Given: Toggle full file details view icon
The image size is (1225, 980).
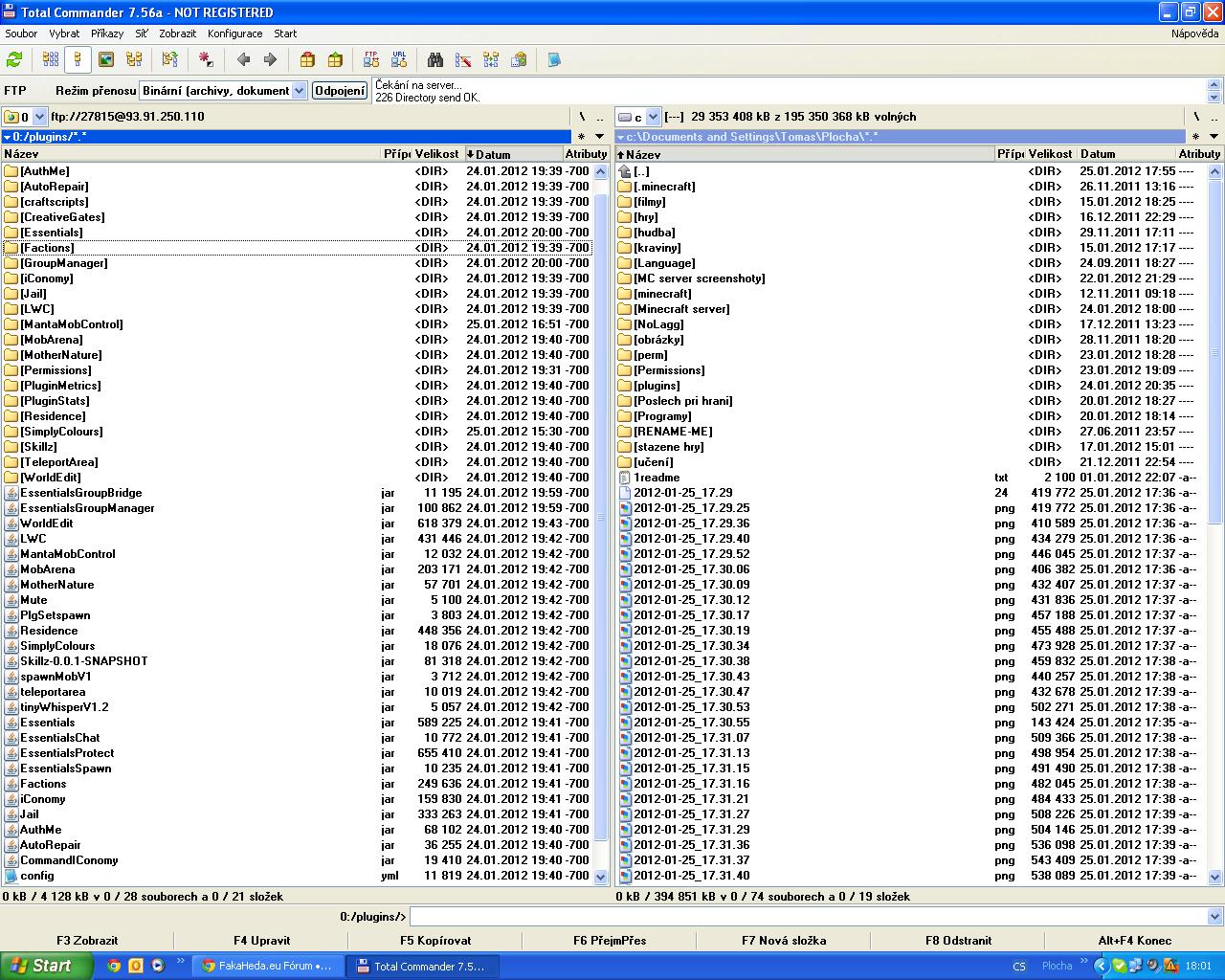Looking at the screenshot, I should tap(78, 59).
